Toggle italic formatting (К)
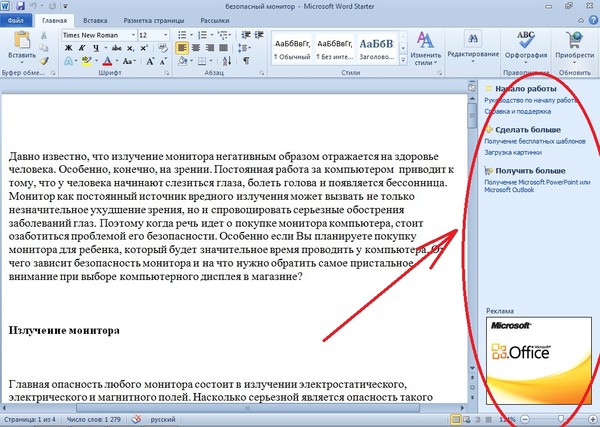Viewport: 600px width, 427px height. 82,48
